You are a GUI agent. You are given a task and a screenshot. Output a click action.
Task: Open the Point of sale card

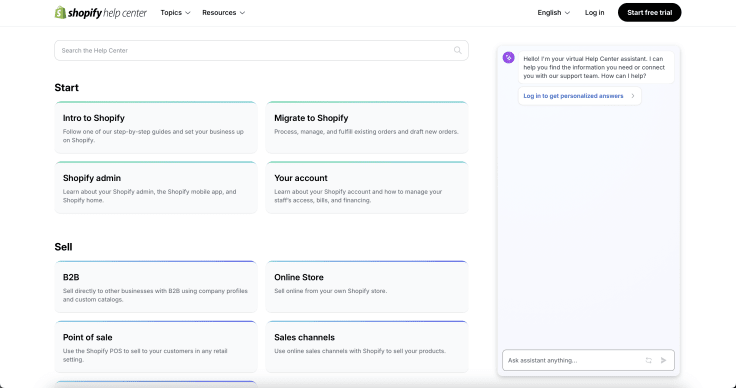tap(155, 347)
